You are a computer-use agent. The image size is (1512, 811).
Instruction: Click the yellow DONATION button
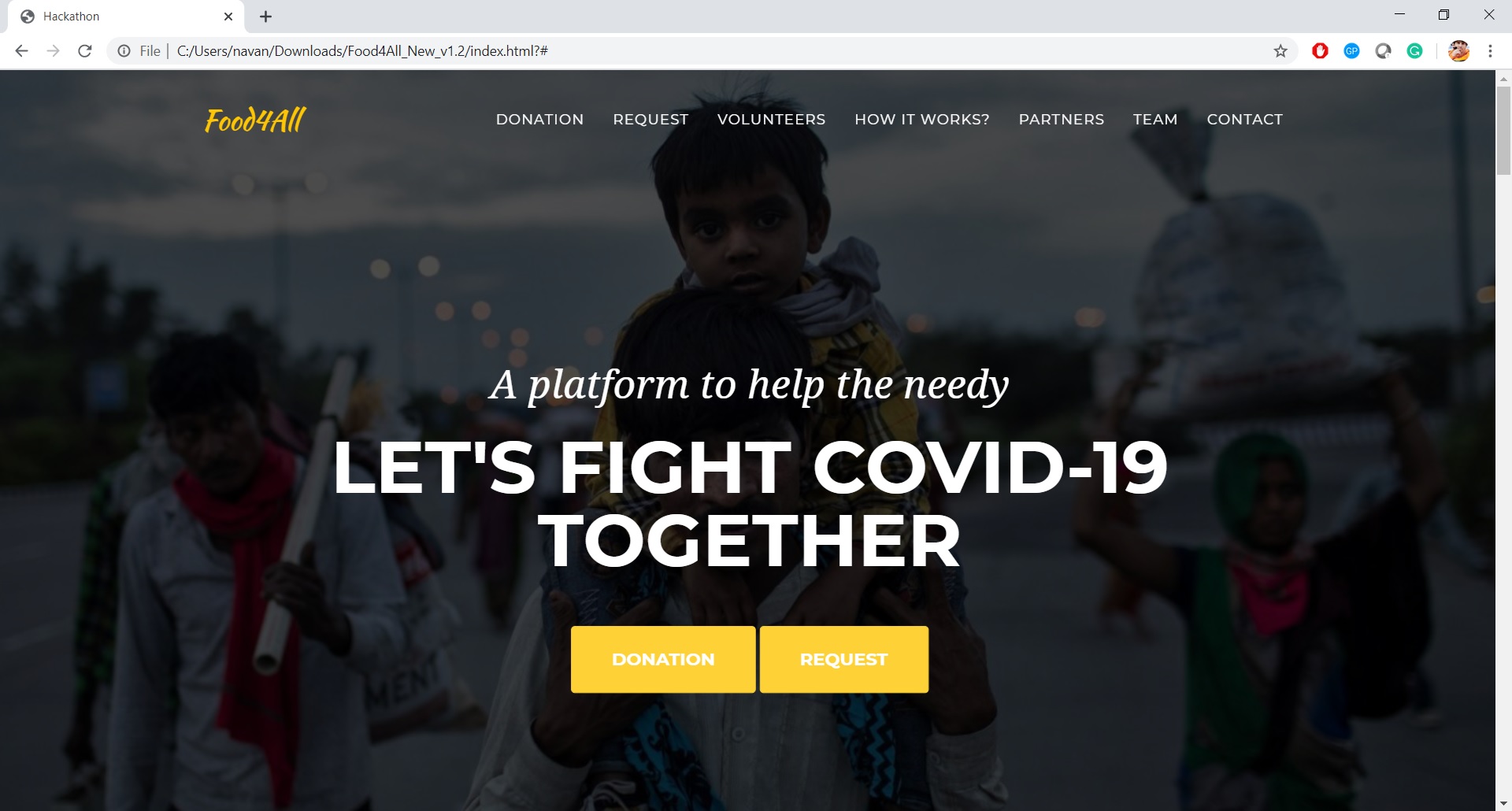pos(663,660)
